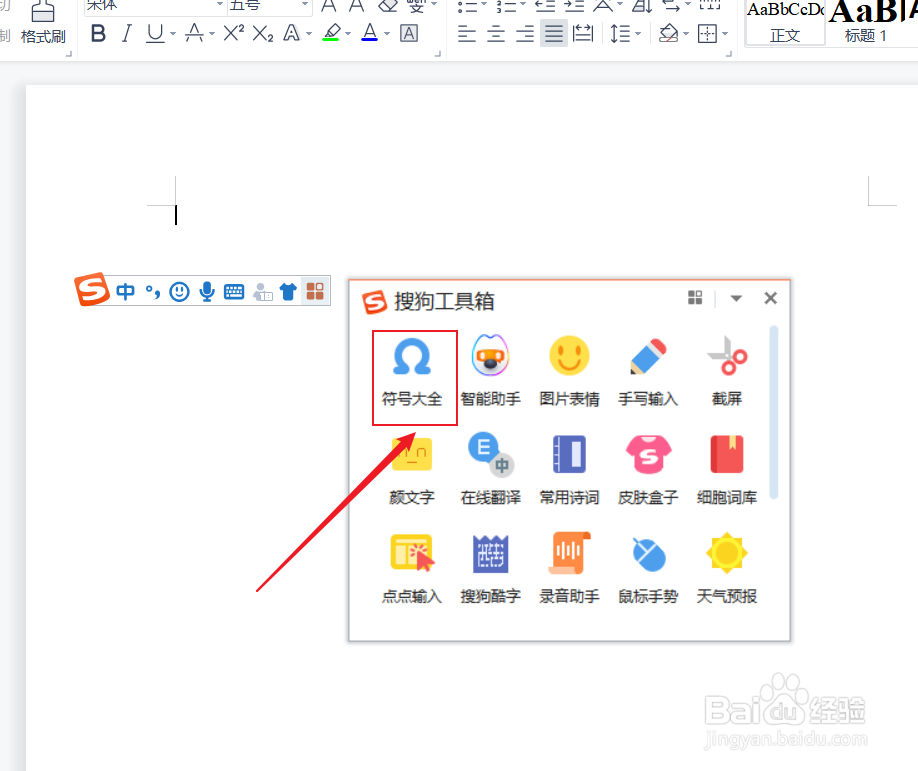This screenshot has width=918, height=771.
Task: Click the Sogou S logo on input bar
Action: click(x=92, y=289)
